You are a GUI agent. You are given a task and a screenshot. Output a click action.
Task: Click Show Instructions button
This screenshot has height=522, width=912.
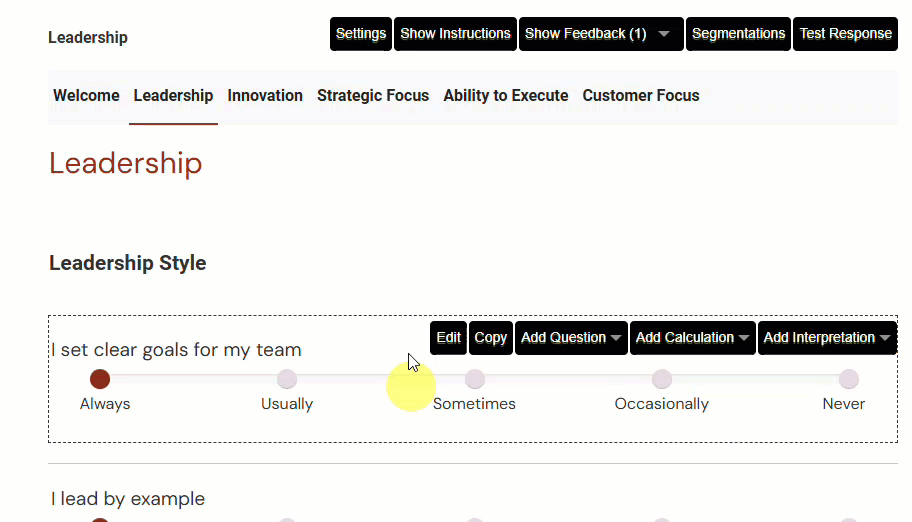click(x=455, y=34)
